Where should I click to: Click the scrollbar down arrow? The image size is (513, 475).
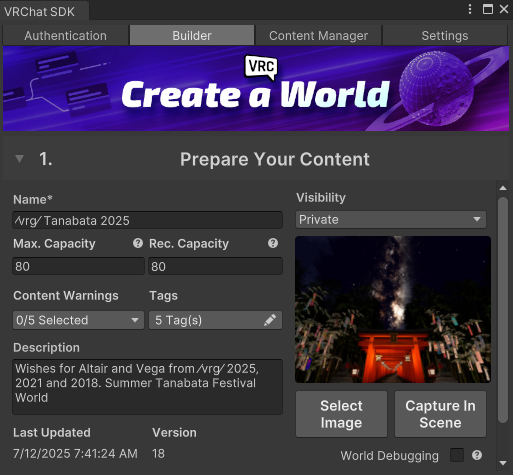(503, 463)
